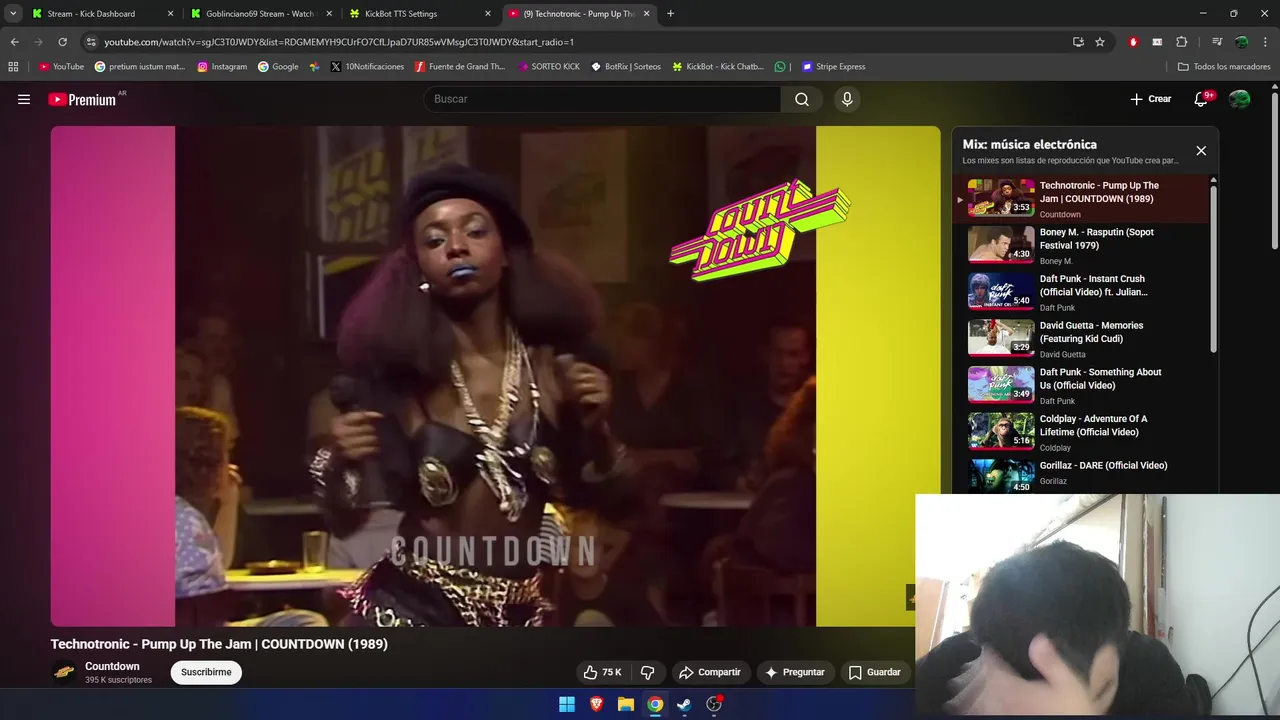Click the Suscribirme button

pyautogui.click(x=206, y=672)
